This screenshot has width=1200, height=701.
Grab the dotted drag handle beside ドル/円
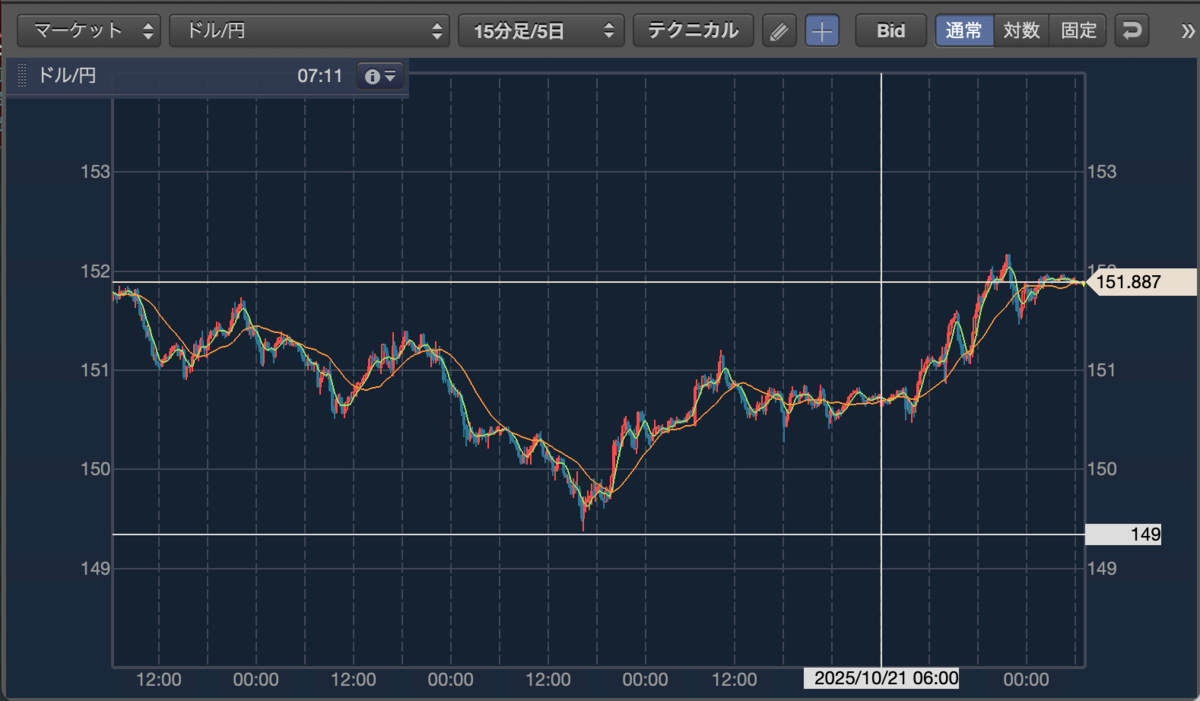coord(22,76)
